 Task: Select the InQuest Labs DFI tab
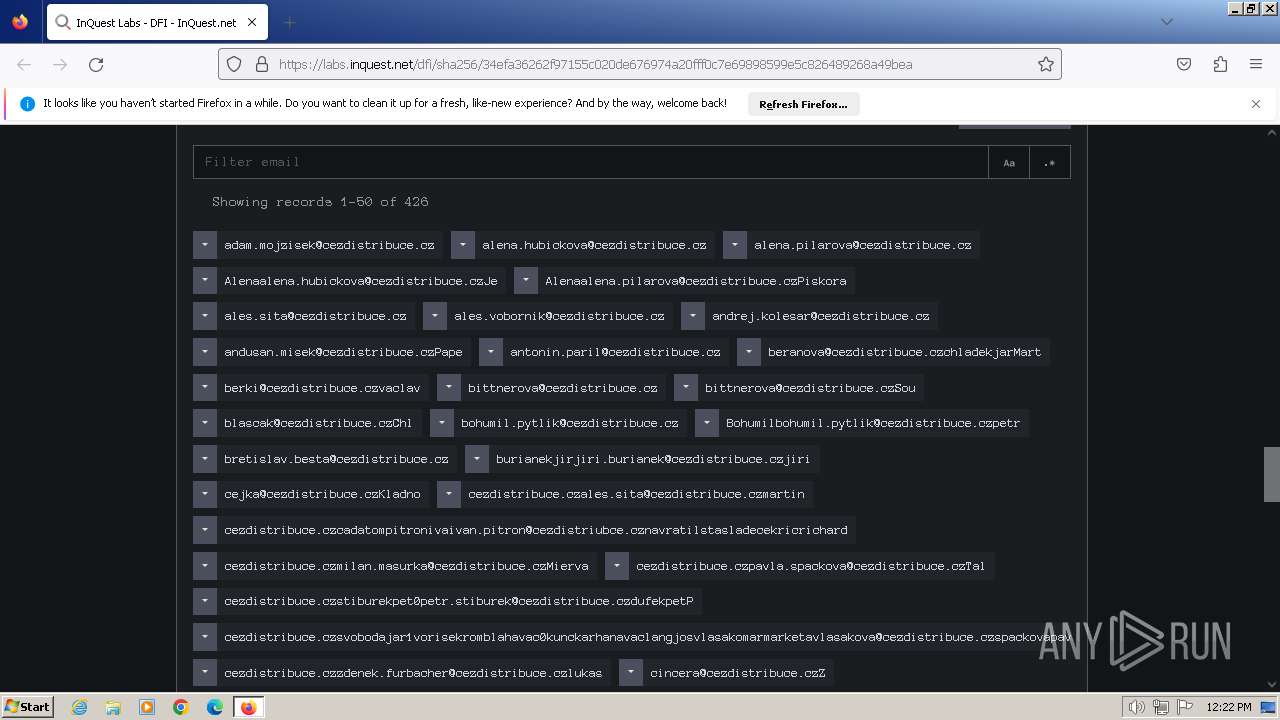156,22
